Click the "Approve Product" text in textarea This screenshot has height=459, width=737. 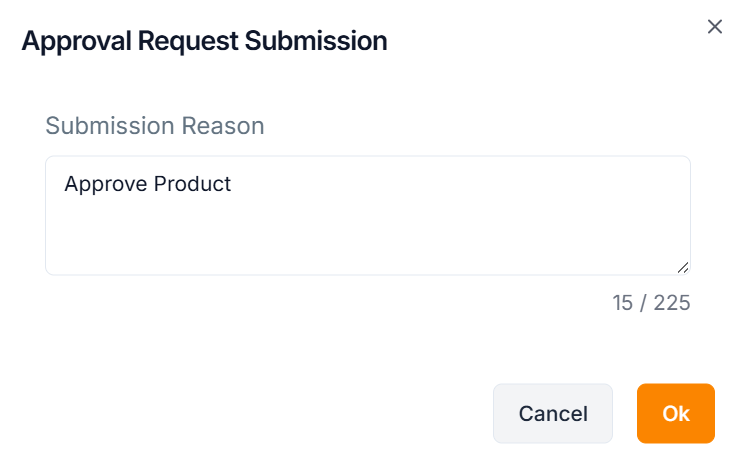[148, 184]
